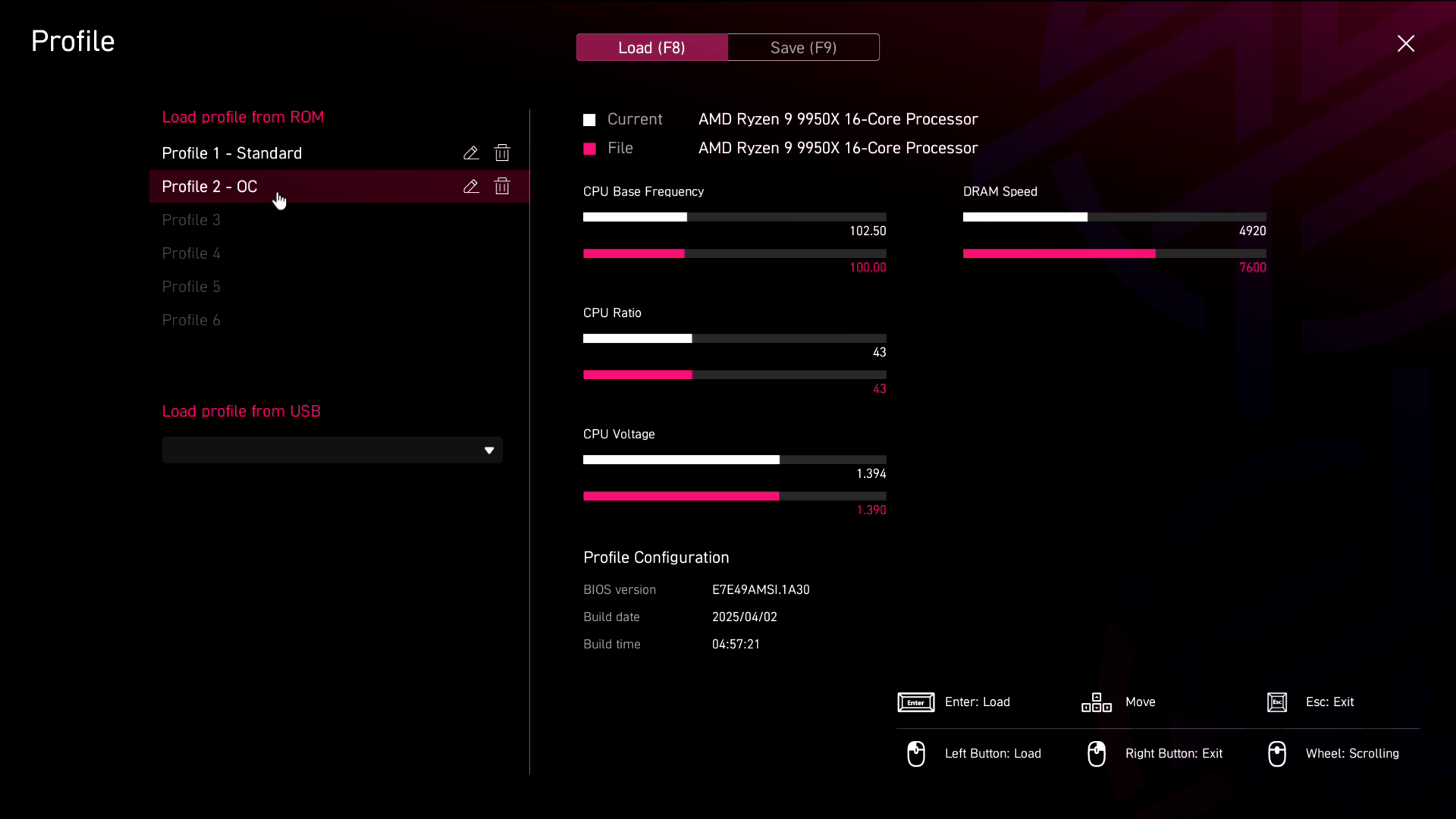Click the pink DRAM Speed 7600 bar
This screenshot has width=1456, height=819.
coord(1059,253)
